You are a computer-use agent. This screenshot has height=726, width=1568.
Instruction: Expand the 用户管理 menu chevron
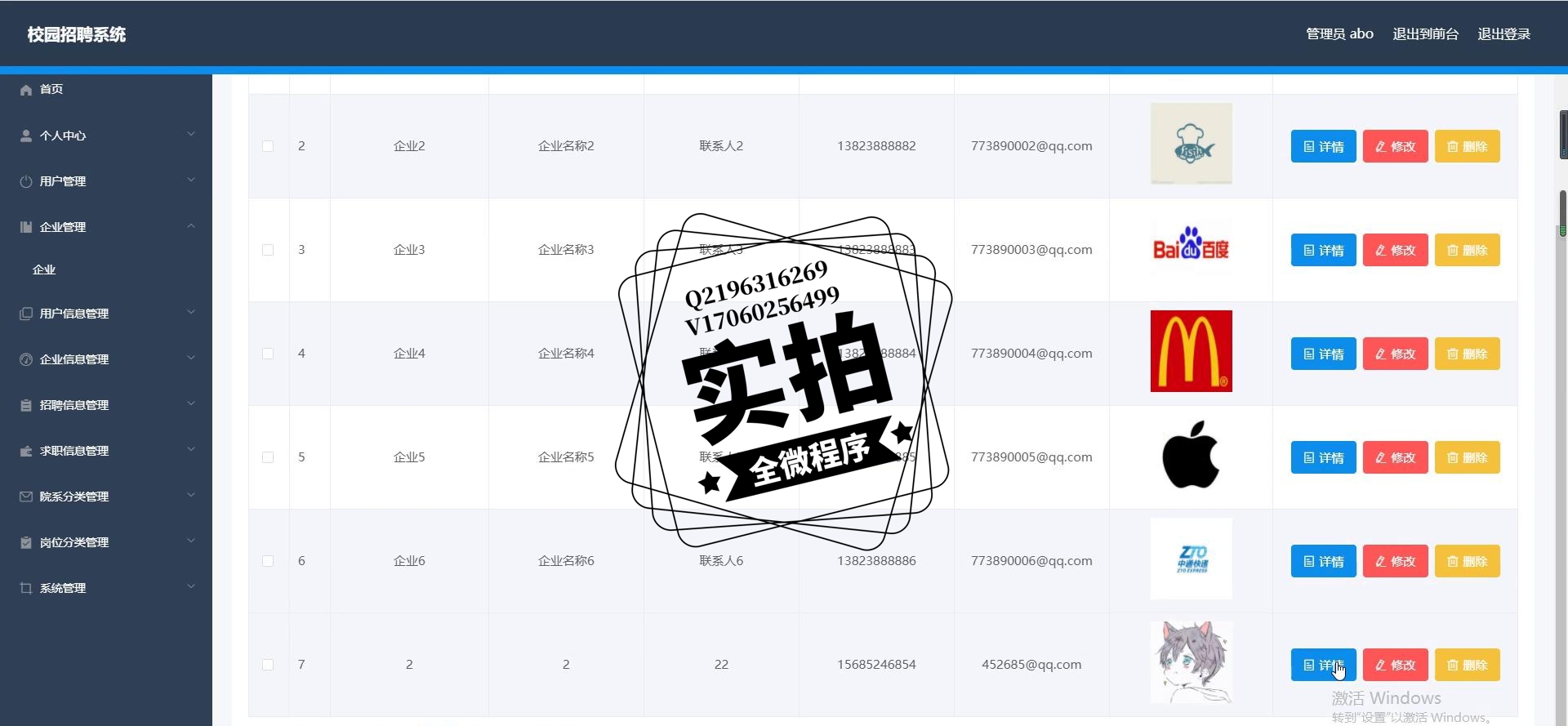click(x=191, y=180)
